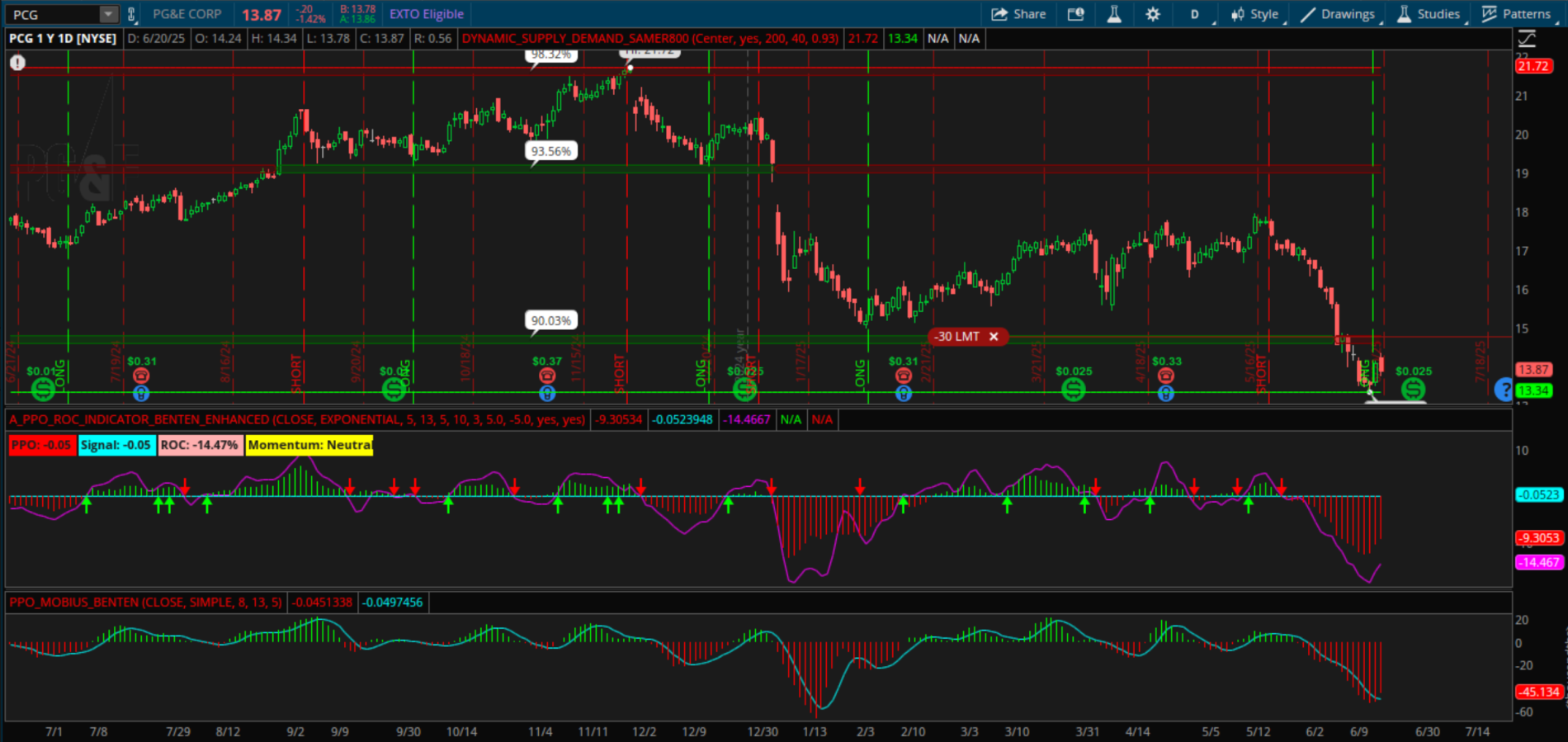Cancel the -30 LMT order with X
The width and height of the screenshot is (1568, 742).
(994, 337)
